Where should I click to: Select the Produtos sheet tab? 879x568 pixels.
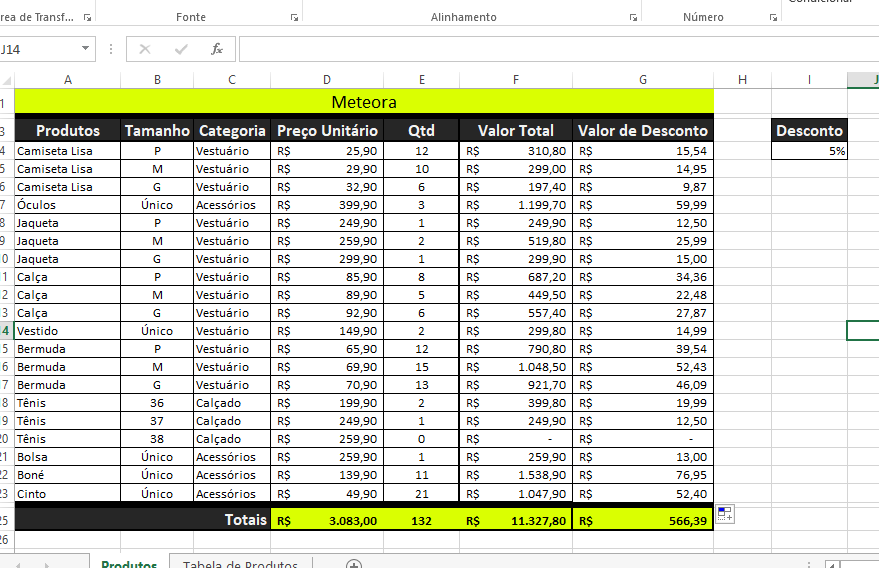point(129,564)
